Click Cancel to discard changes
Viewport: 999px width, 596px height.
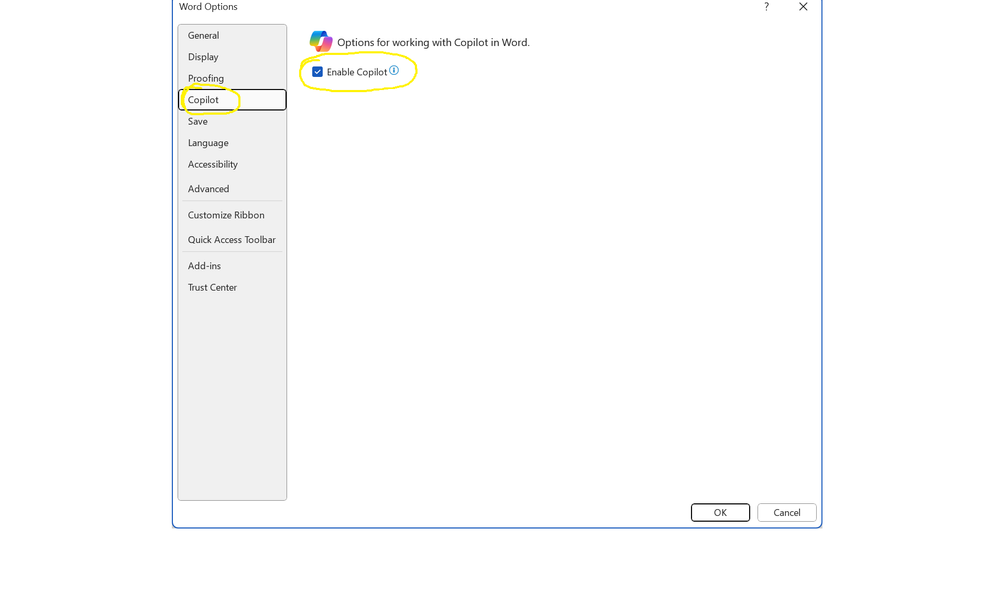pyautogui.click(x=787, y=512)
